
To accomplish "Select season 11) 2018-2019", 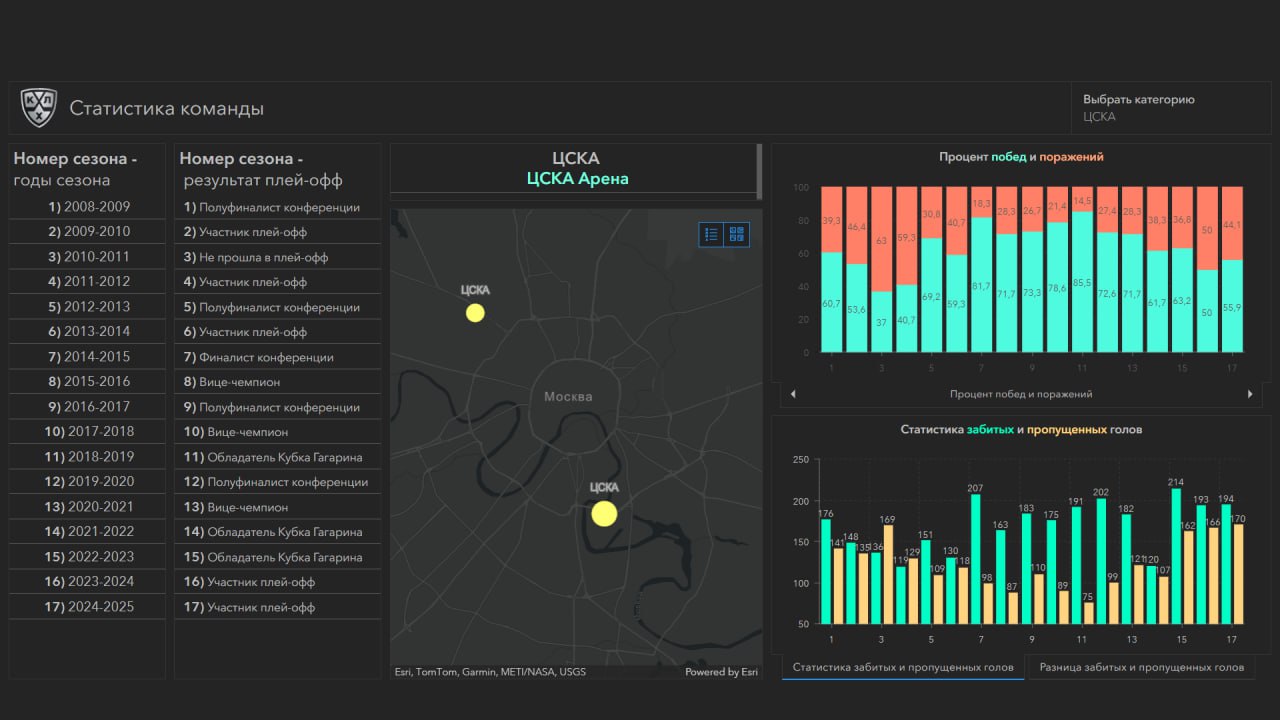I will tap(88, 457).
